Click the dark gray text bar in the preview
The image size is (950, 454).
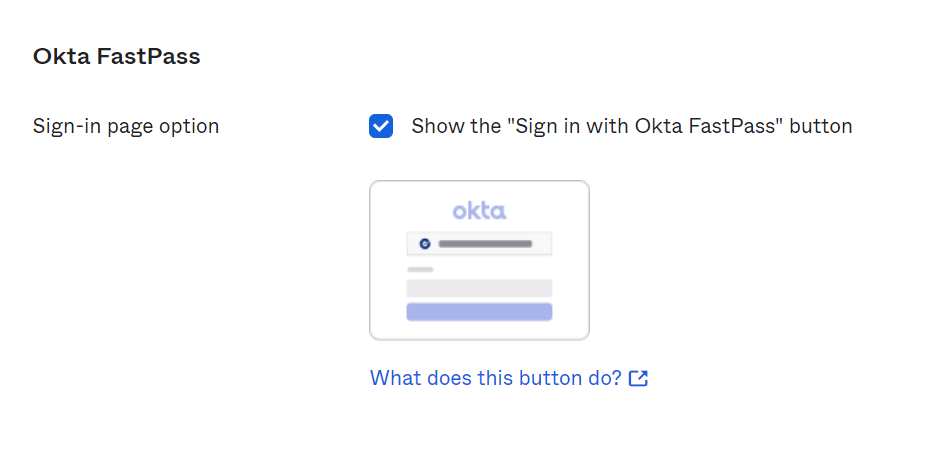(x=485, y=243)
